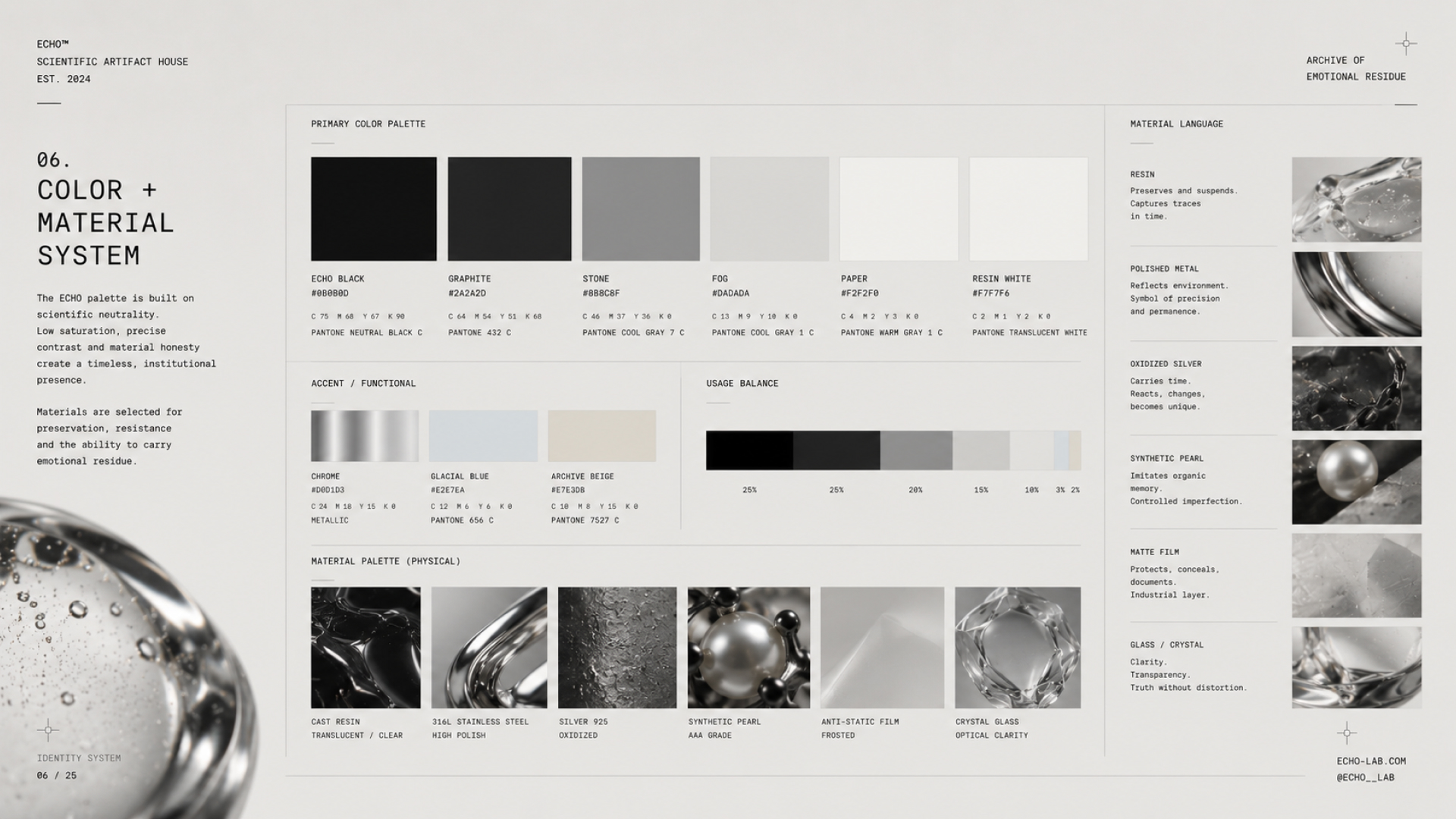Select the Anti-Static Film frosted image
The width and height of the screenshot is (1456, 819).
(x=883, y=648)
